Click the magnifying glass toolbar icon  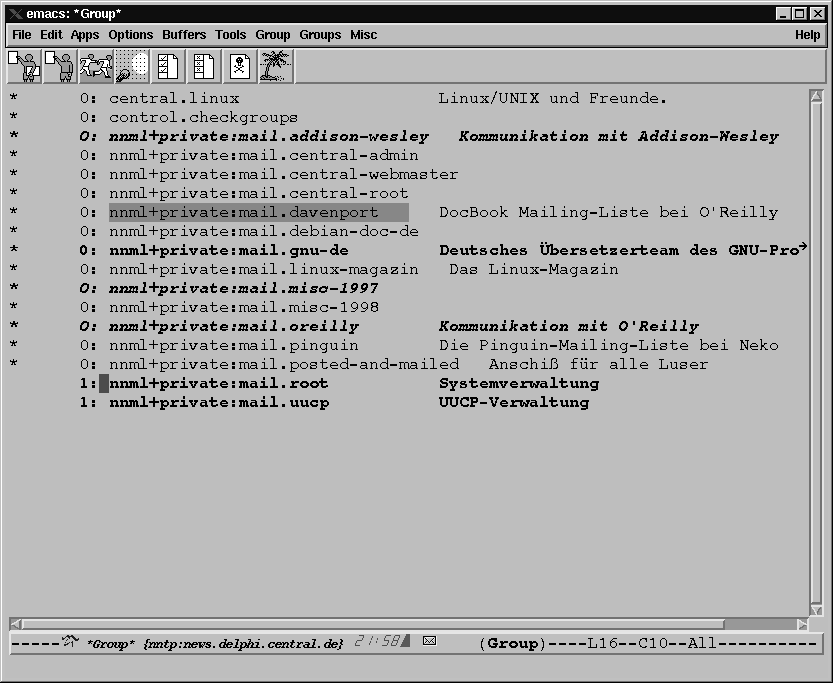point(131,66)
